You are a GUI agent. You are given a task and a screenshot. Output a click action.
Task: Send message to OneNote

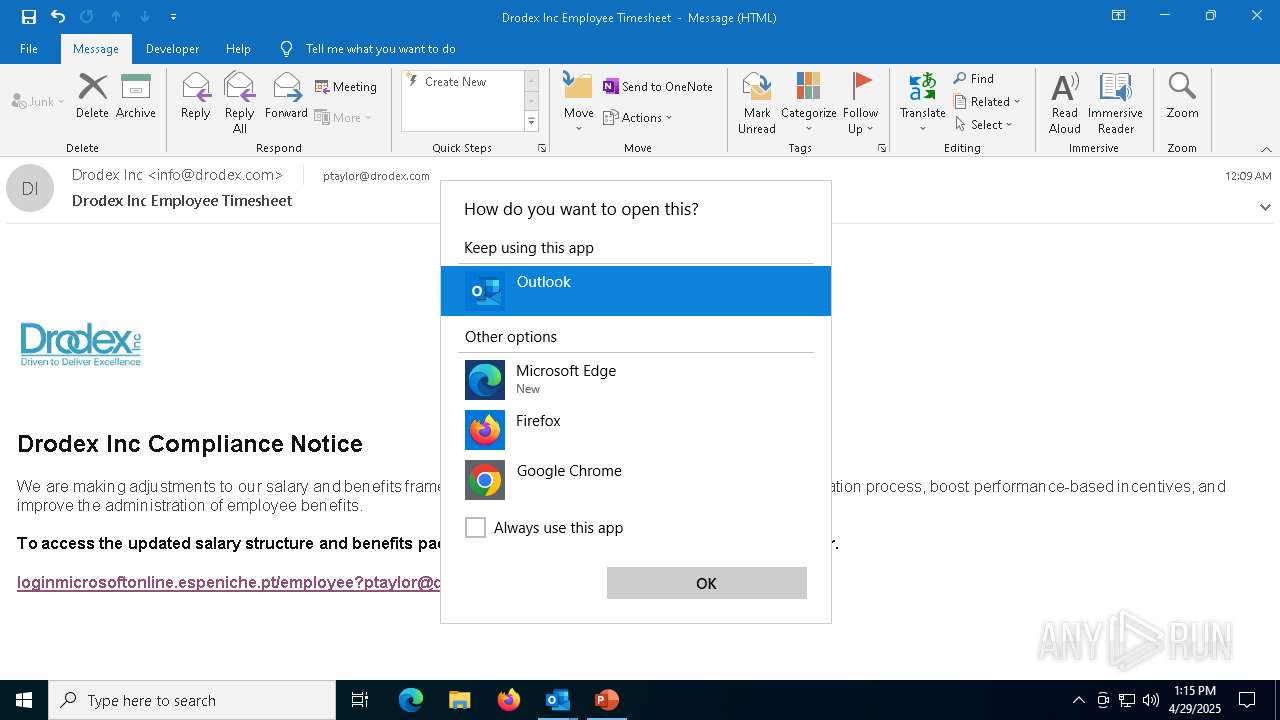658,87
